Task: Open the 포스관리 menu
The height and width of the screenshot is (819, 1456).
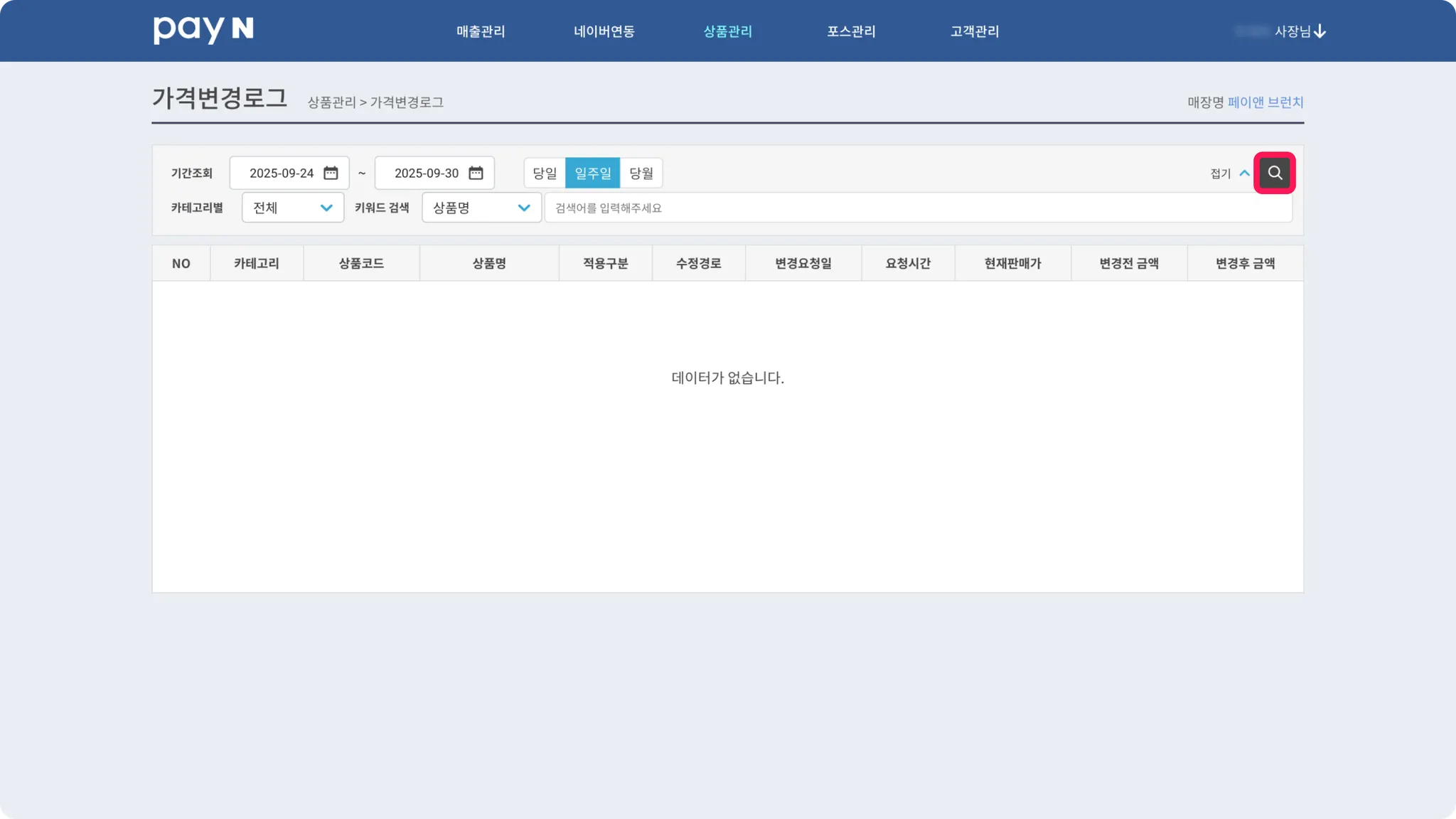Action: click(851, 31)
